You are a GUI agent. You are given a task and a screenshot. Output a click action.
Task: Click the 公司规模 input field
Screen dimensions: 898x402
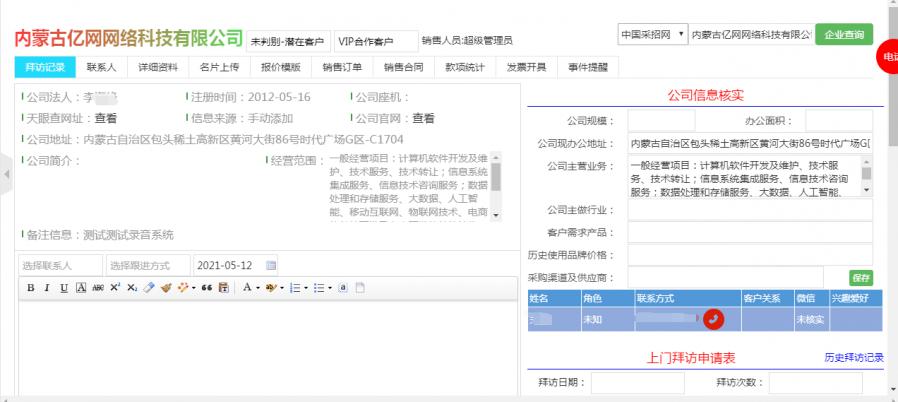click(x=667, y=119)
